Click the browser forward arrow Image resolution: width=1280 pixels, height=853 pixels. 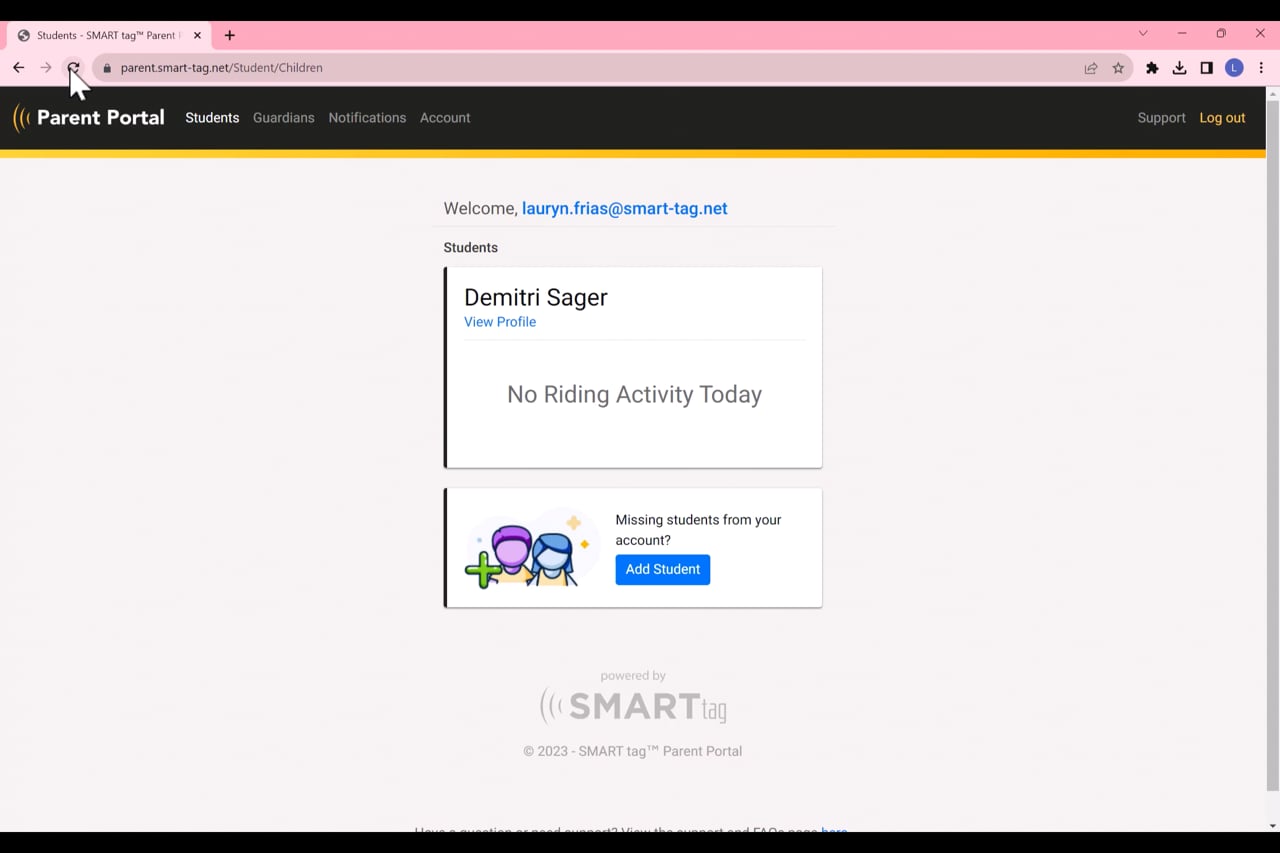pyautogui.click(x=45, y=68)
